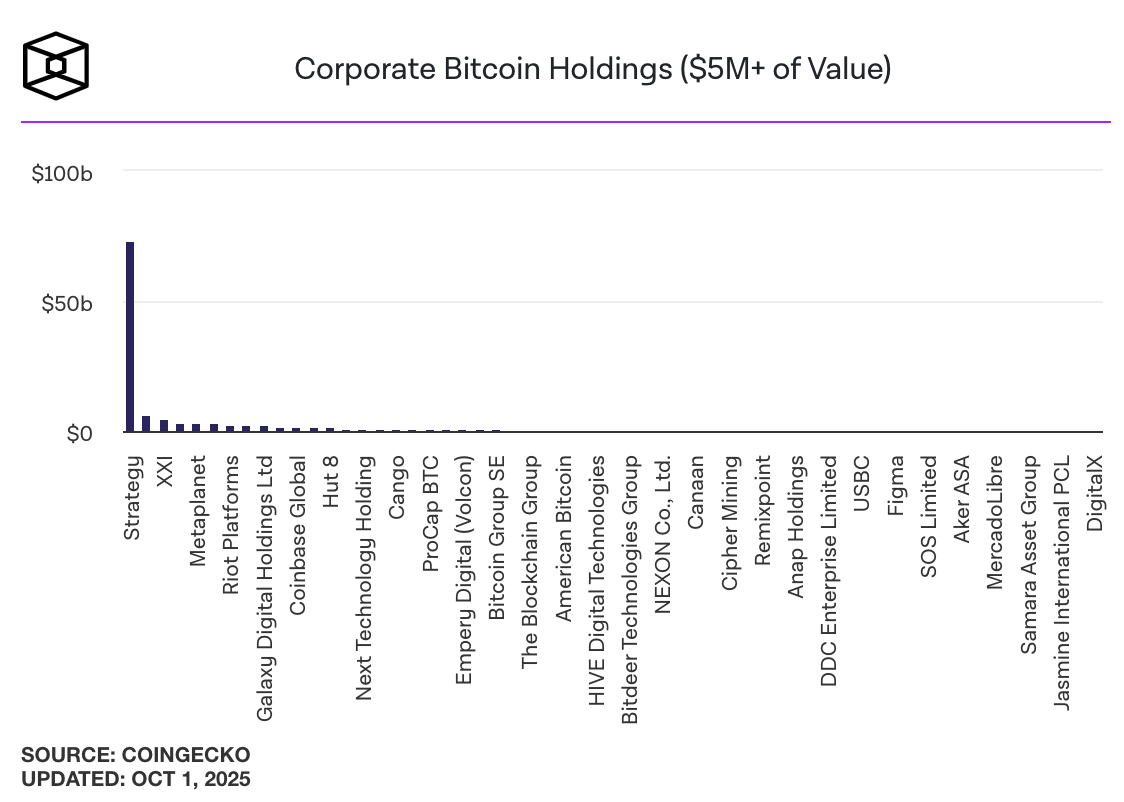
Task: Click the Metaplanet axis label
Action: [x=198, y=511]
